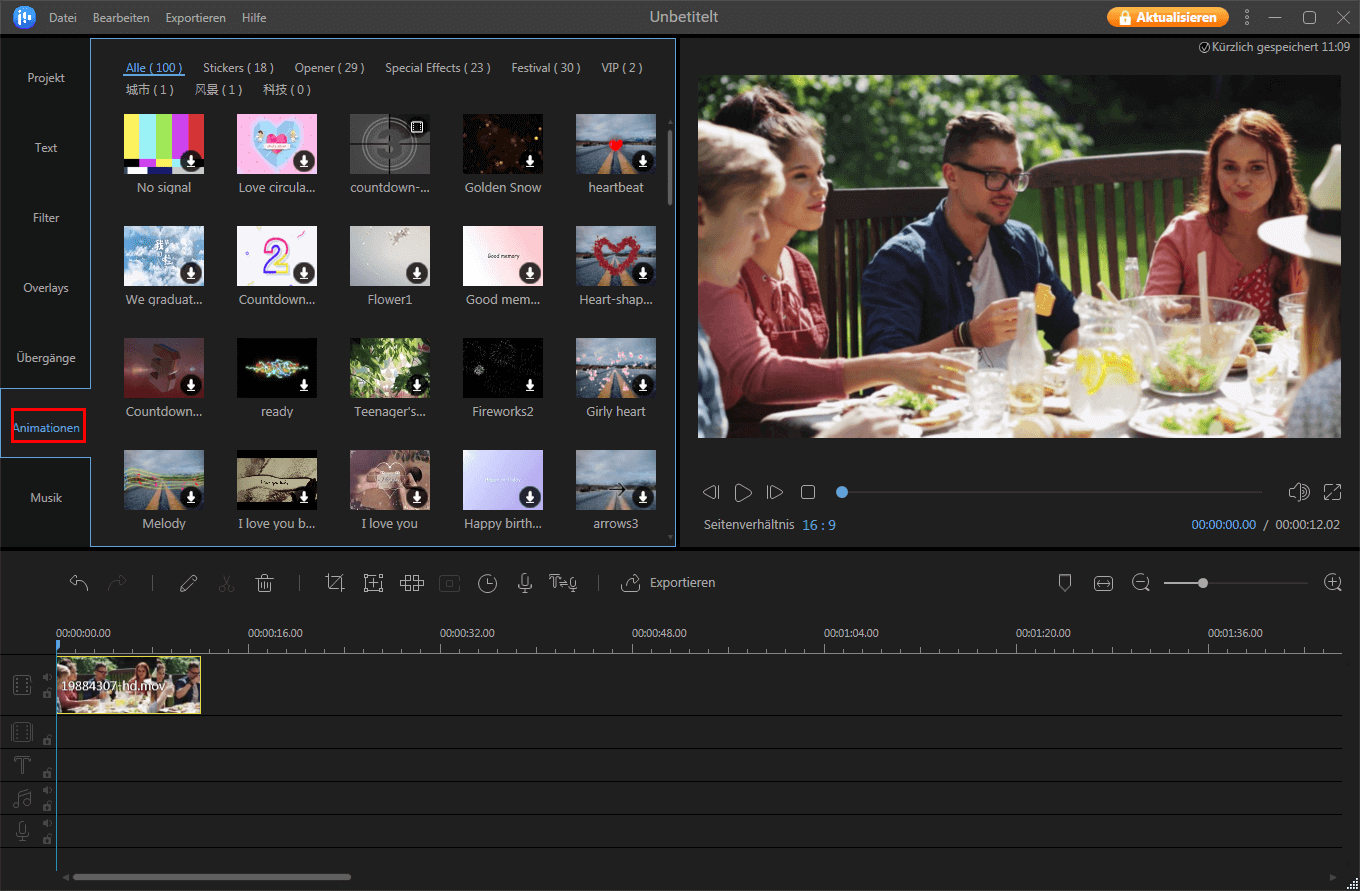Image resolution: width=1360 pixels, height=891 pixels.
Task: Click the Aktualisieren upgrade button
Action: click(x=1167, y=17)
